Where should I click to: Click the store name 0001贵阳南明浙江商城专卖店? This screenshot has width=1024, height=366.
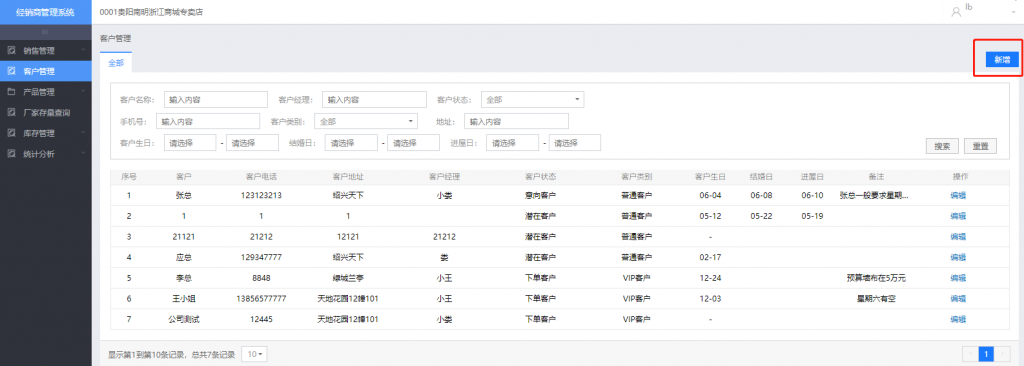pyautogui.click(x=151, y=12)
